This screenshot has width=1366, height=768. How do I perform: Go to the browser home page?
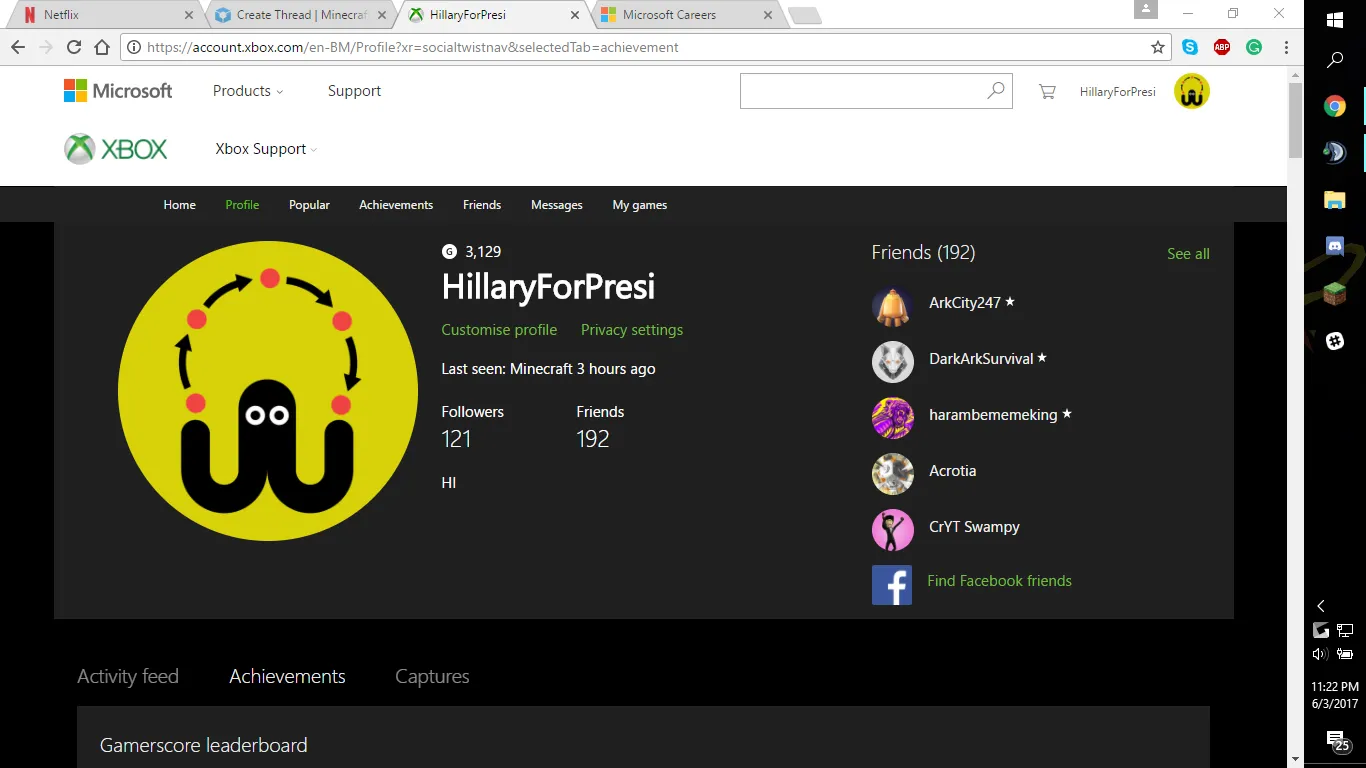coord(102,47)
